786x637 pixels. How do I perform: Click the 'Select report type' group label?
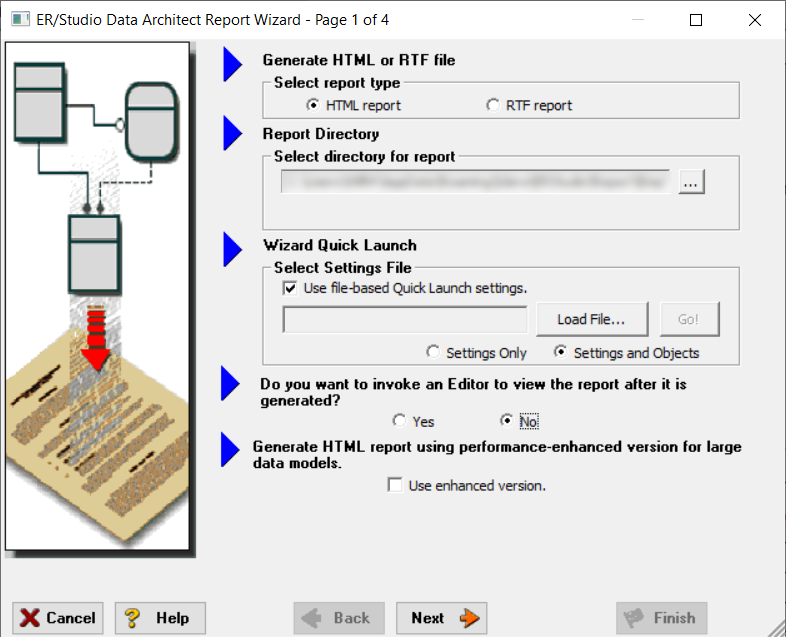(x=337, y=83)
